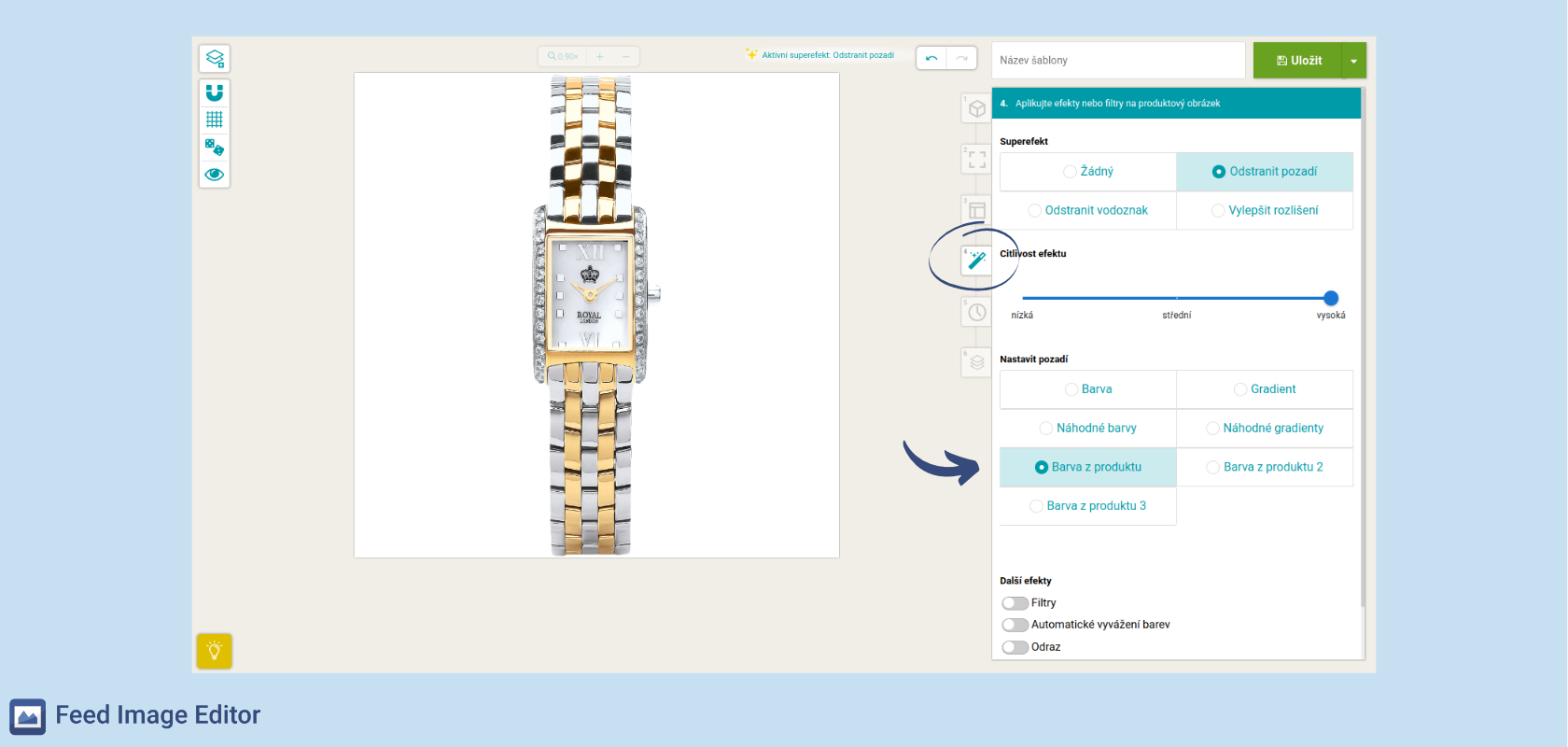Open step 4 magic wand effects tab
The image size is (1568, 747).
(976, 261)
